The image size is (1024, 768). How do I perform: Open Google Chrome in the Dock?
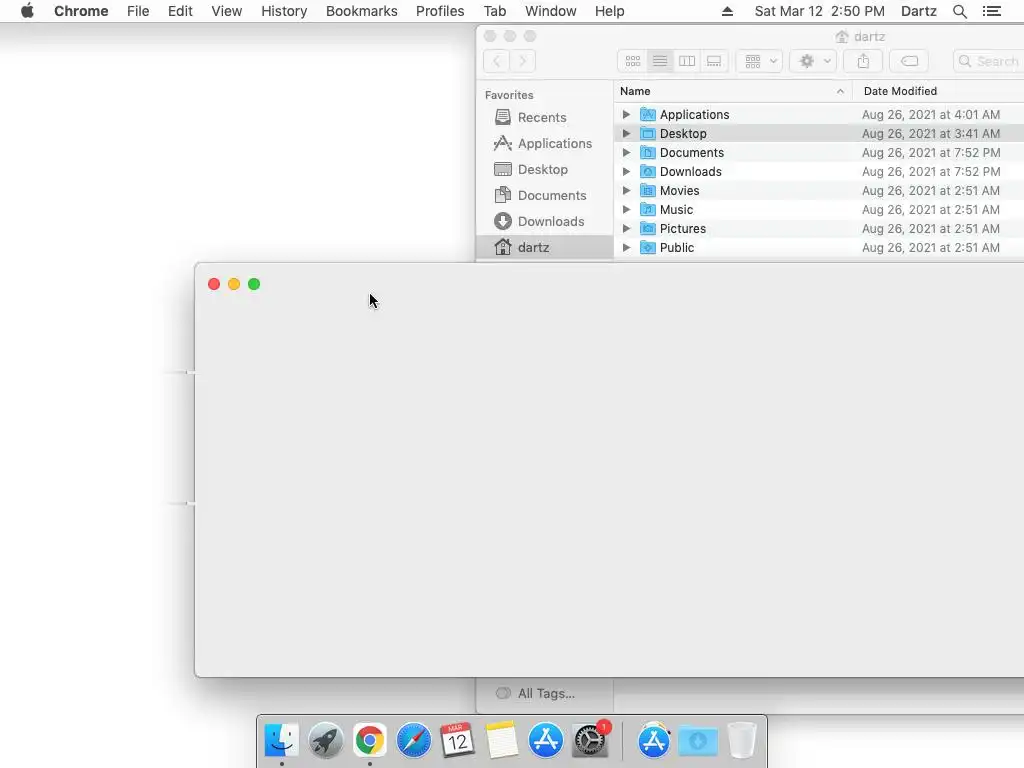(370, 741)
